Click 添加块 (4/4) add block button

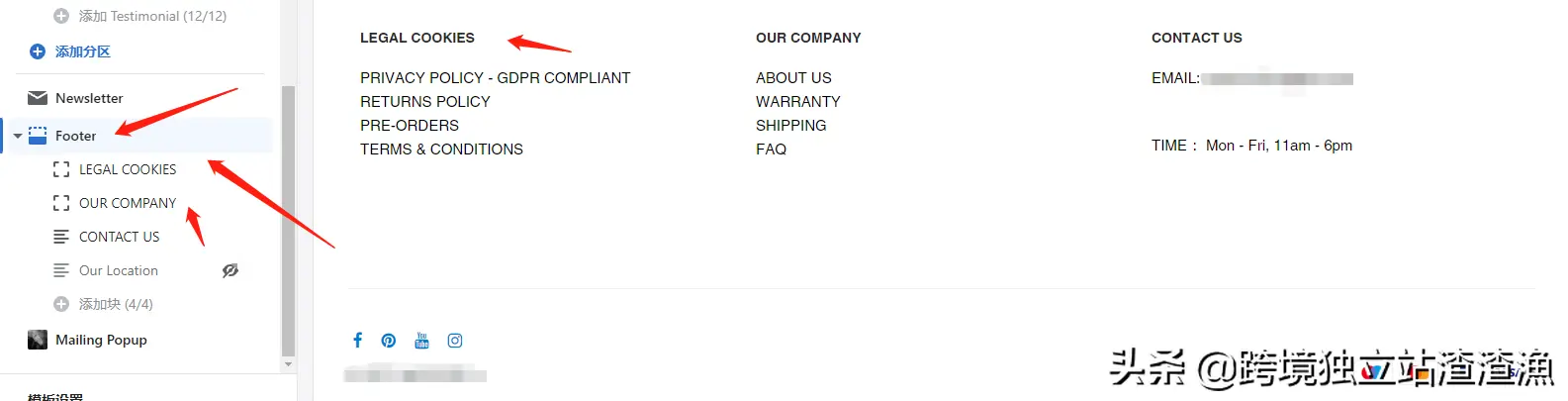tap(115, 304)
